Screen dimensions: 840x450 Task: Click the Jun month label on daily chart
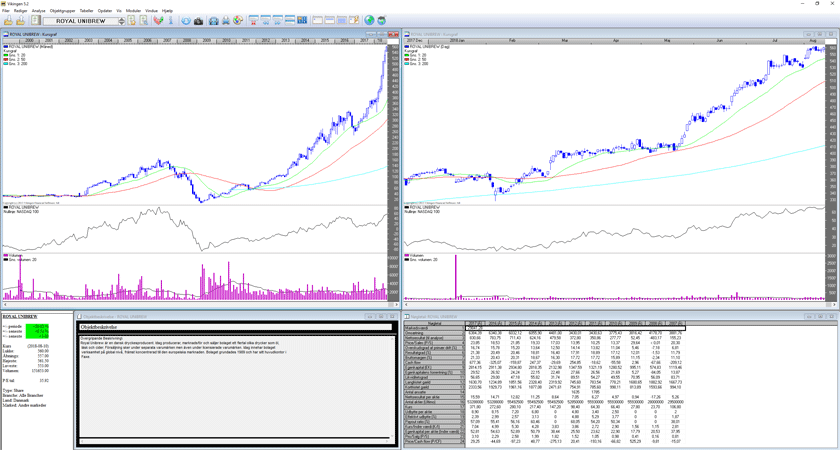point(719,40)
